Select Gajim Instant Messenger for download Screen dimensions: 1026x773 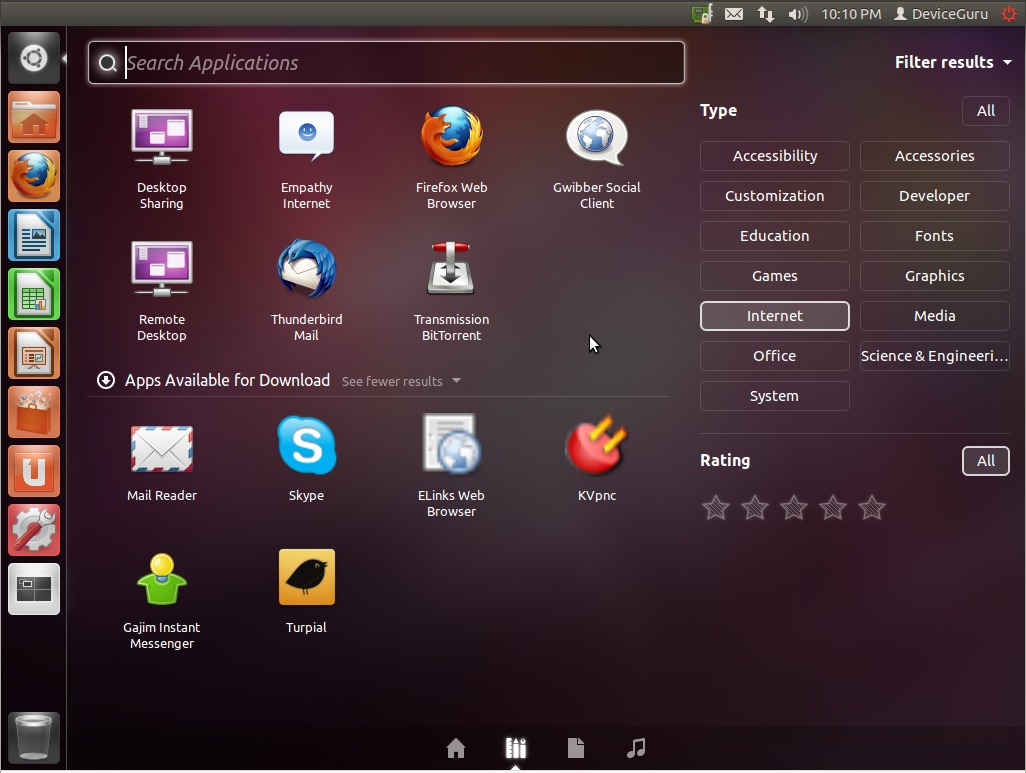coord(162,600)
